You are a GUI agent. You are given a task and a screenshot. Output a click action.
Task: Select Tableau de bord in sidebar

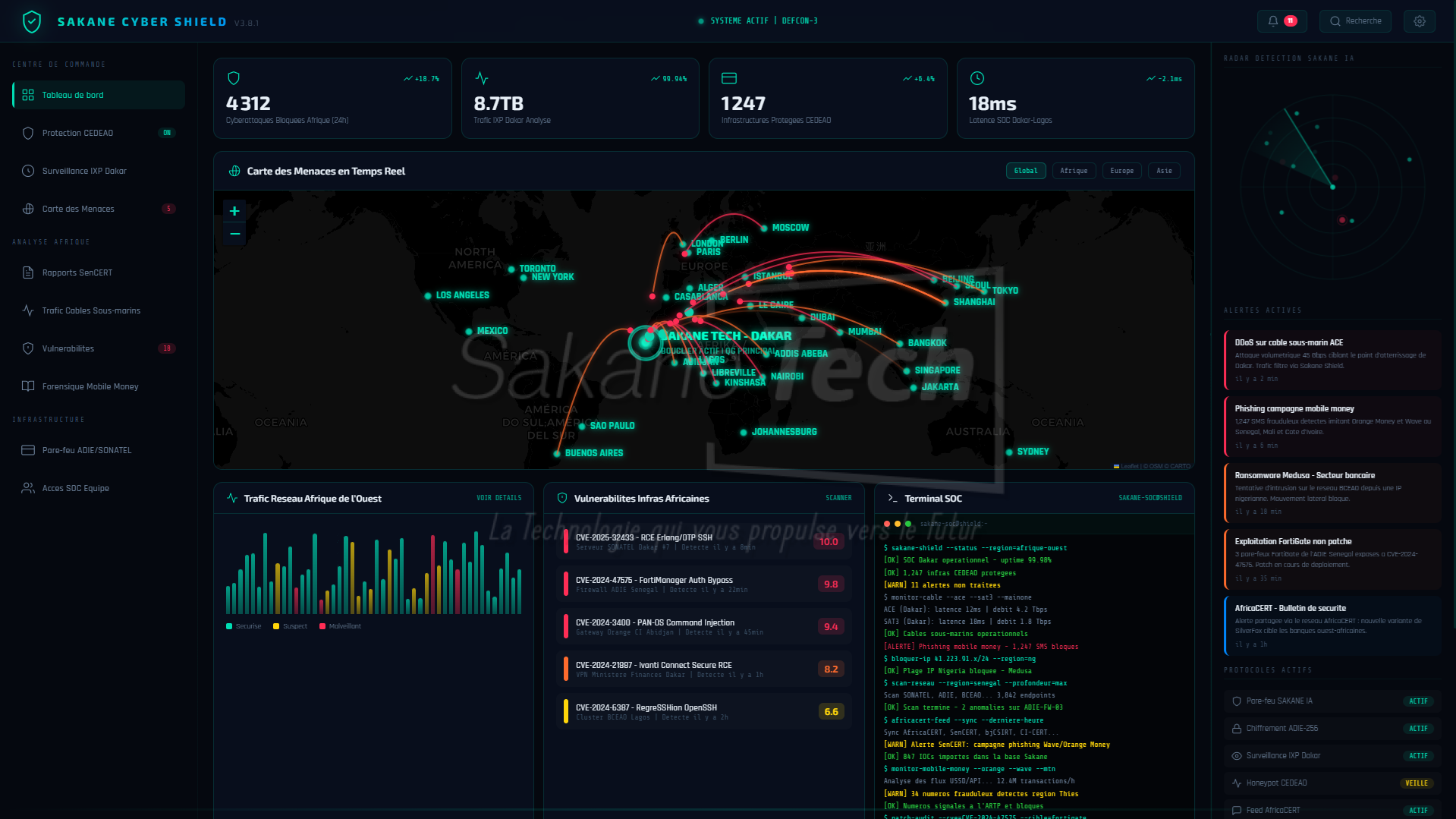tap(99, 95)
